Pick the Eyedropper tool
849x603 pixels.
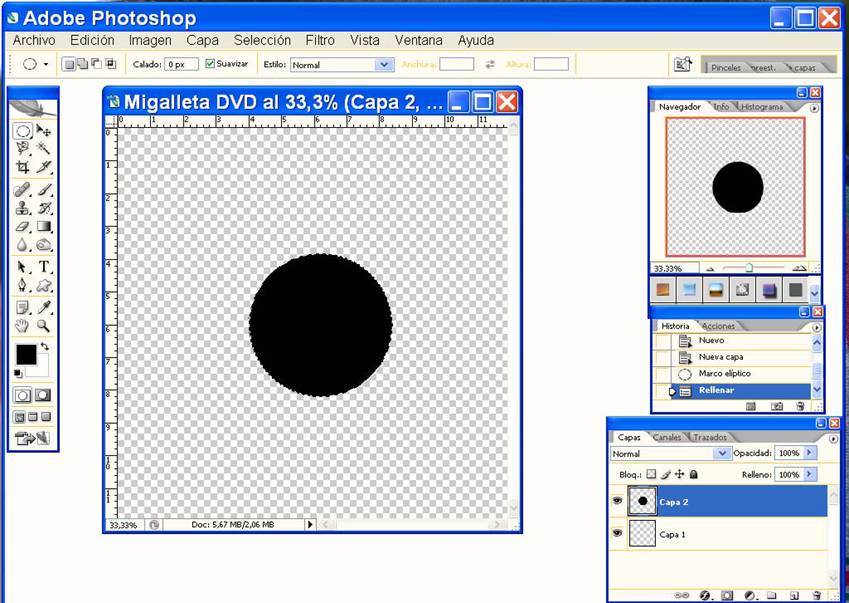pos(44,306)
